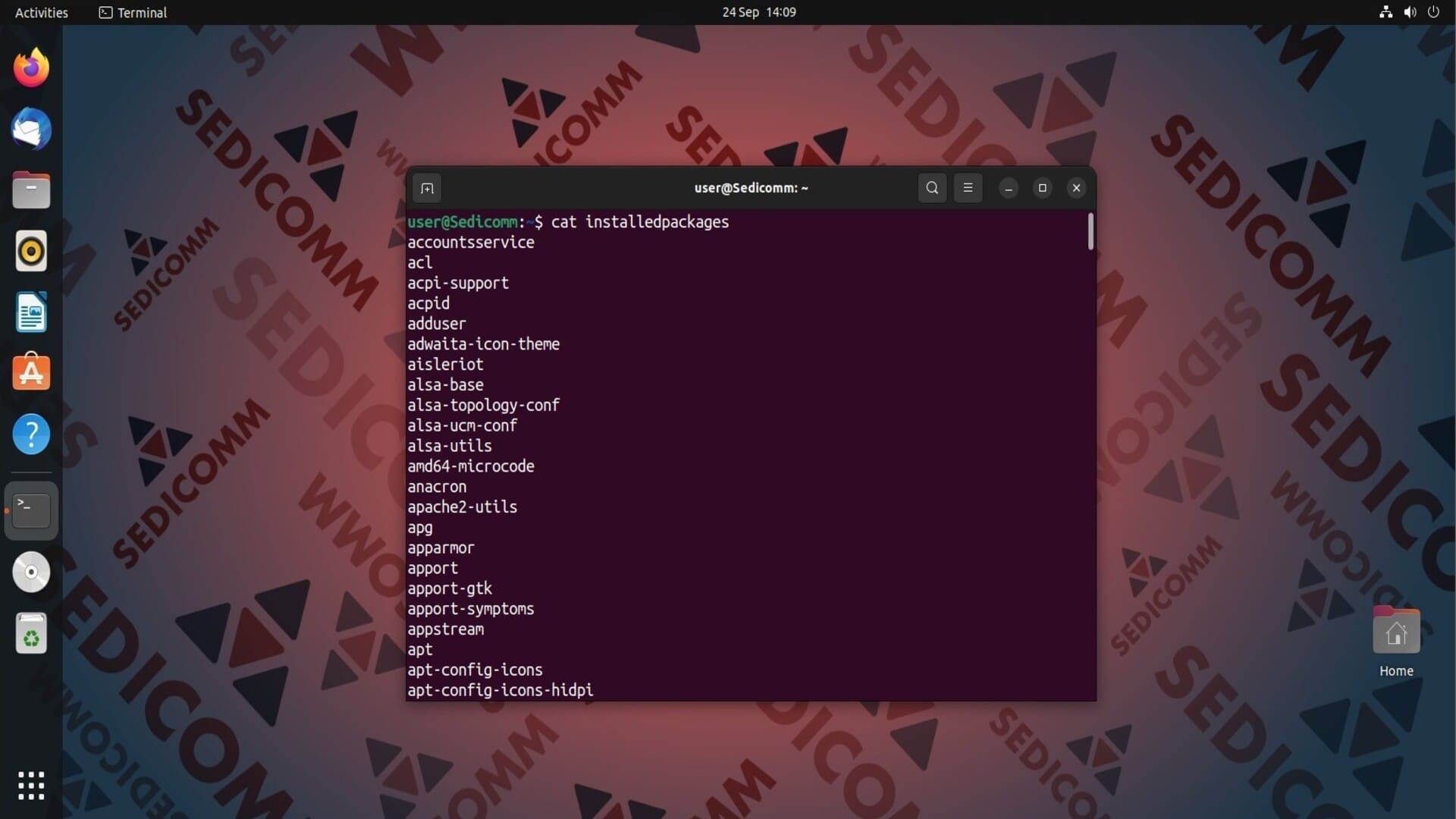Click the 'apt-config-icons-hidpi' line
This screenshot has width=1456, height=819.
click(500, 691)
